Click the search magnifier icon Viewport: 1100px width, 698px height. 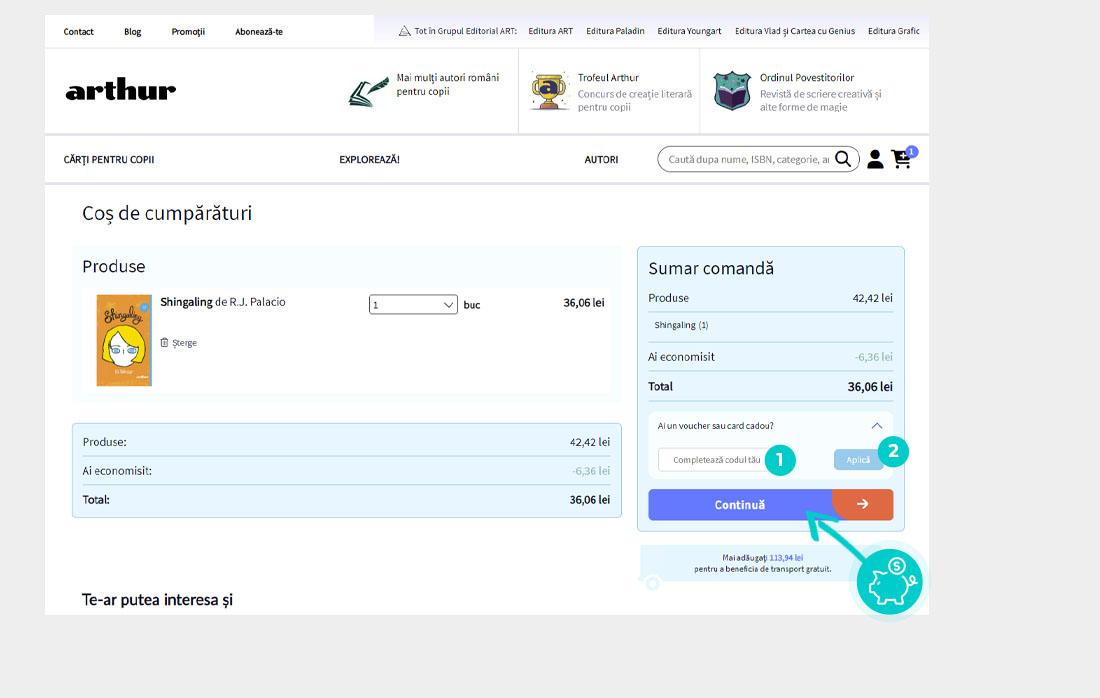[x=844, y=159]
